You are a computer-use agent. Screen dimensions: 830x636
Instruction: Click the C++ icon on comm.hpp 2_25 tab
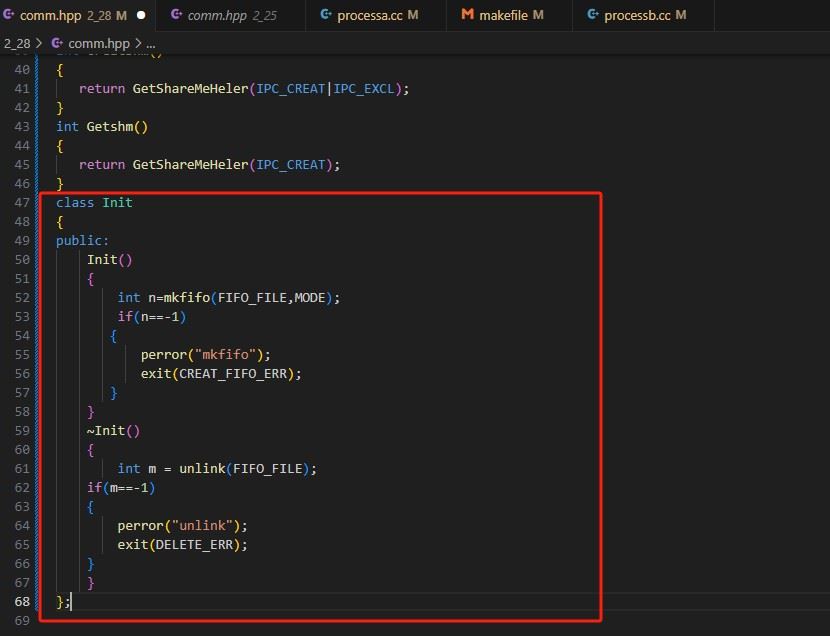pyautogui.click(x=176, y=15)
